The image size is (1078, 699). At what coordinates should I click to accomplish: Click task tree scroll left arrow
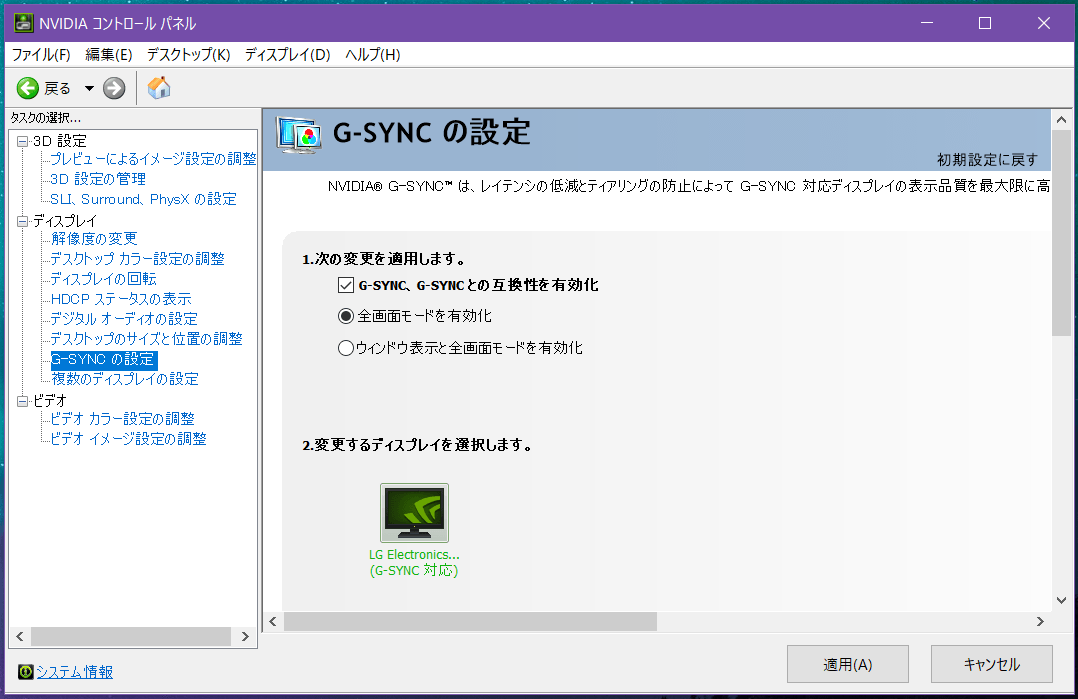click(20, 636)
